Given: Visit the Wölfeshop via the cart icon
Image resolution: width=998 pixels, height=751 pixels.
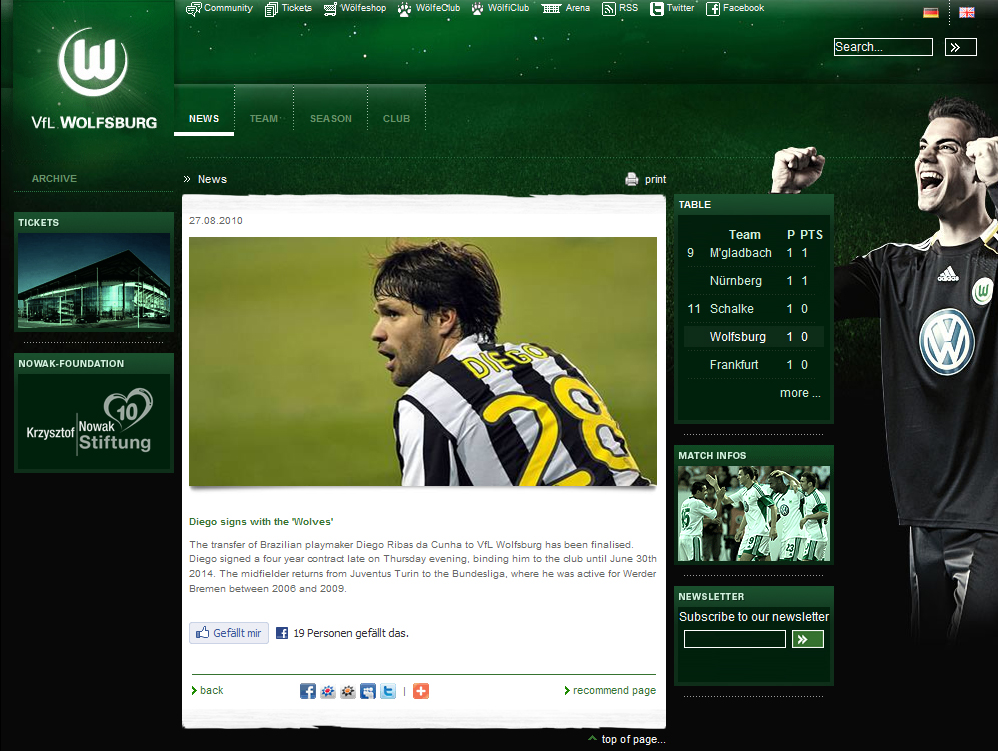Looking at the screenshot, I should point(355,8).
